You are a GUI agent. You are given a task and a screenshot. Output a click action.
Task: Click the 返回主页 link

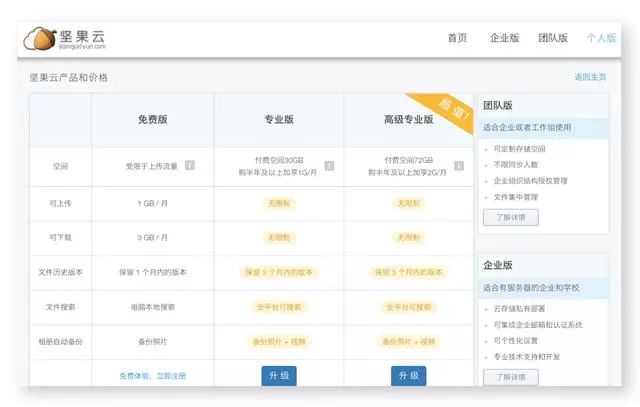pyautogui.click(x=590, y=77)
